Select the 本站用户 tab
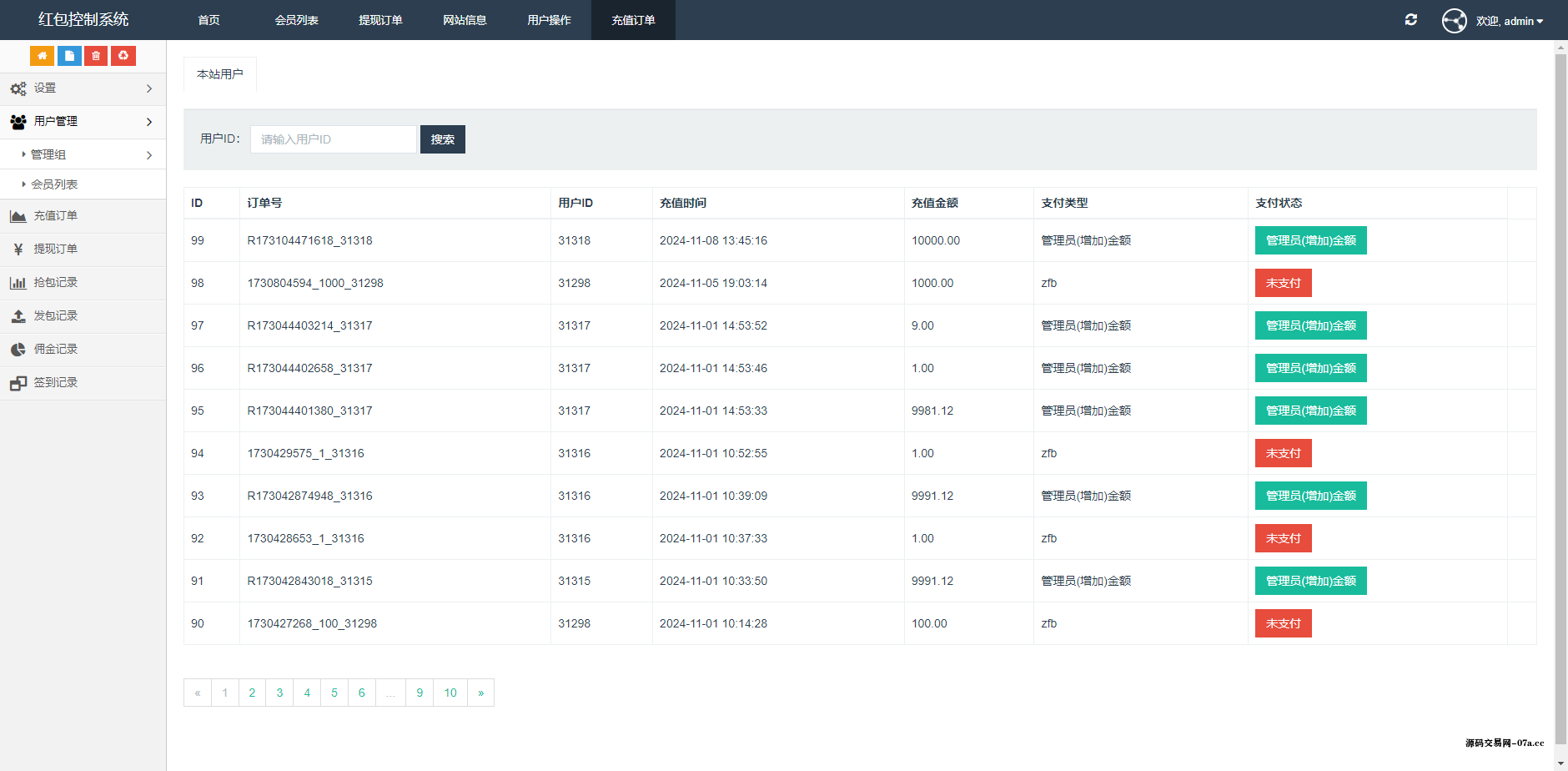 (x=220, y=74)
